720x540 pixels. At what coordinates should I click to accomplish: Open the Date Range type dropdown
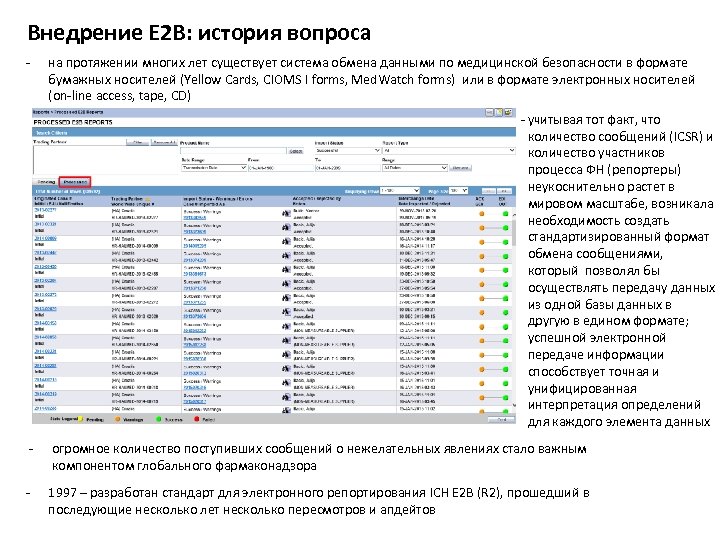click(x=214, y=168)
